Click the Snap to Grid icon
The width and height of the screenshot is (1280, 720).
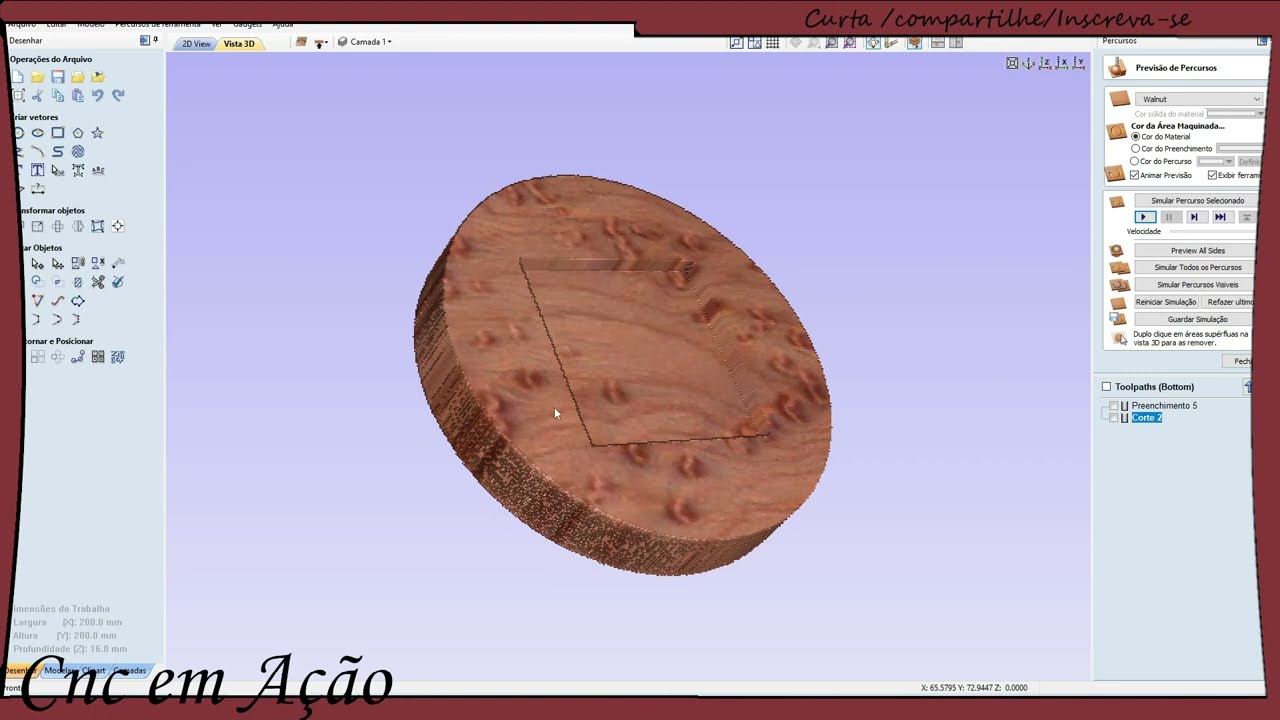tap(773, 43)
